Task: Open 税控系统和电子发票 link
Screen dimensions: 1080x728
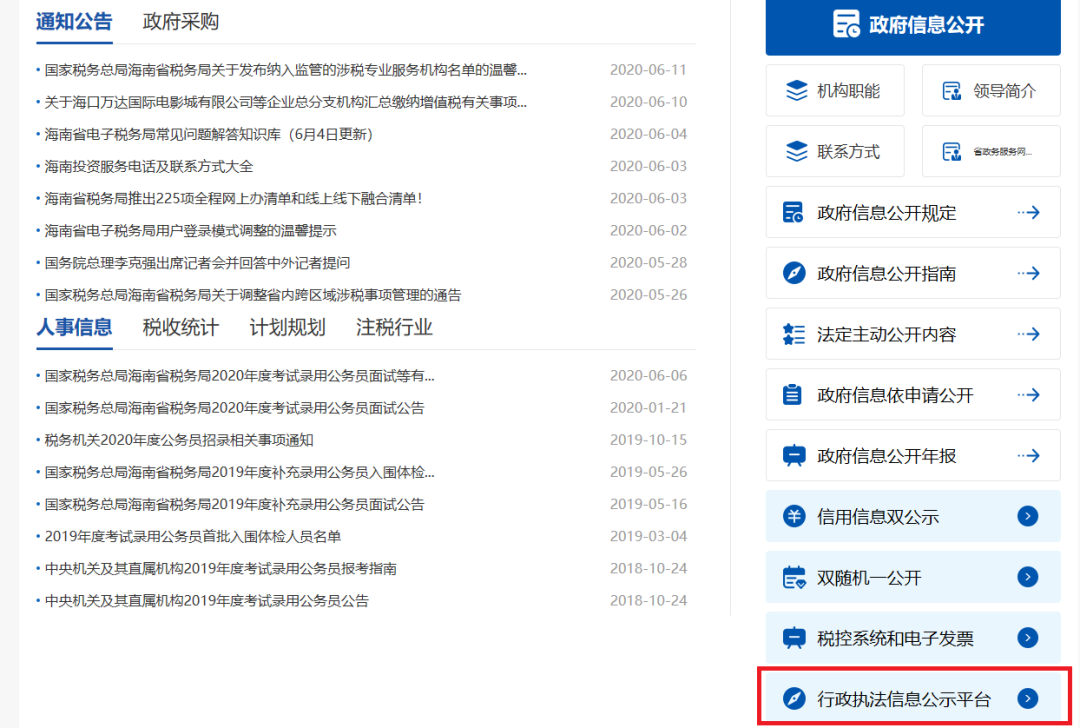Action: click(913, 638)
